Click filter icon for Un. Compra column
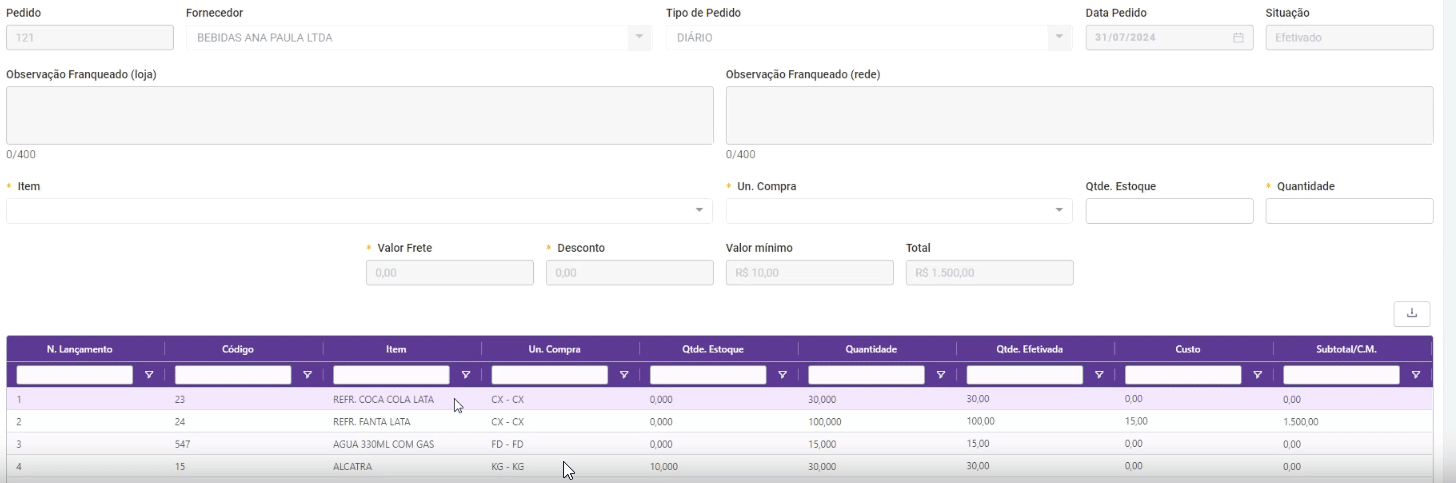Viewport: 1456px width, 483px height. point(624,375)
